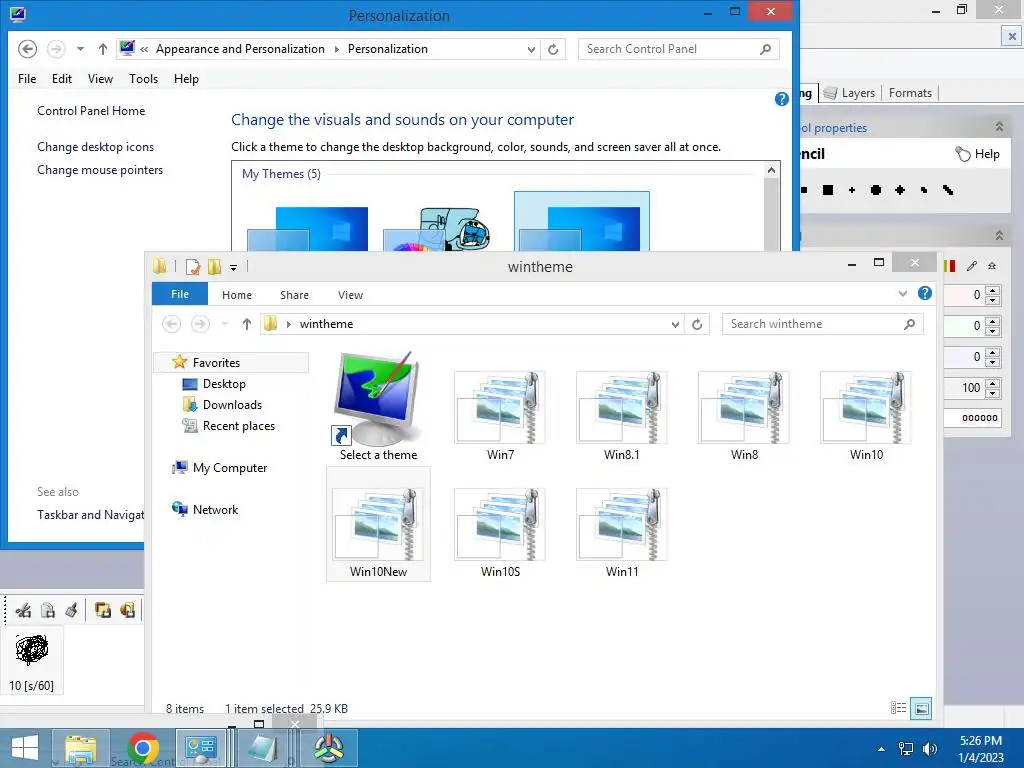Screen dimensions: 1024x768
Task: Switch to the Formats tab
Action: tap(910, 93)
